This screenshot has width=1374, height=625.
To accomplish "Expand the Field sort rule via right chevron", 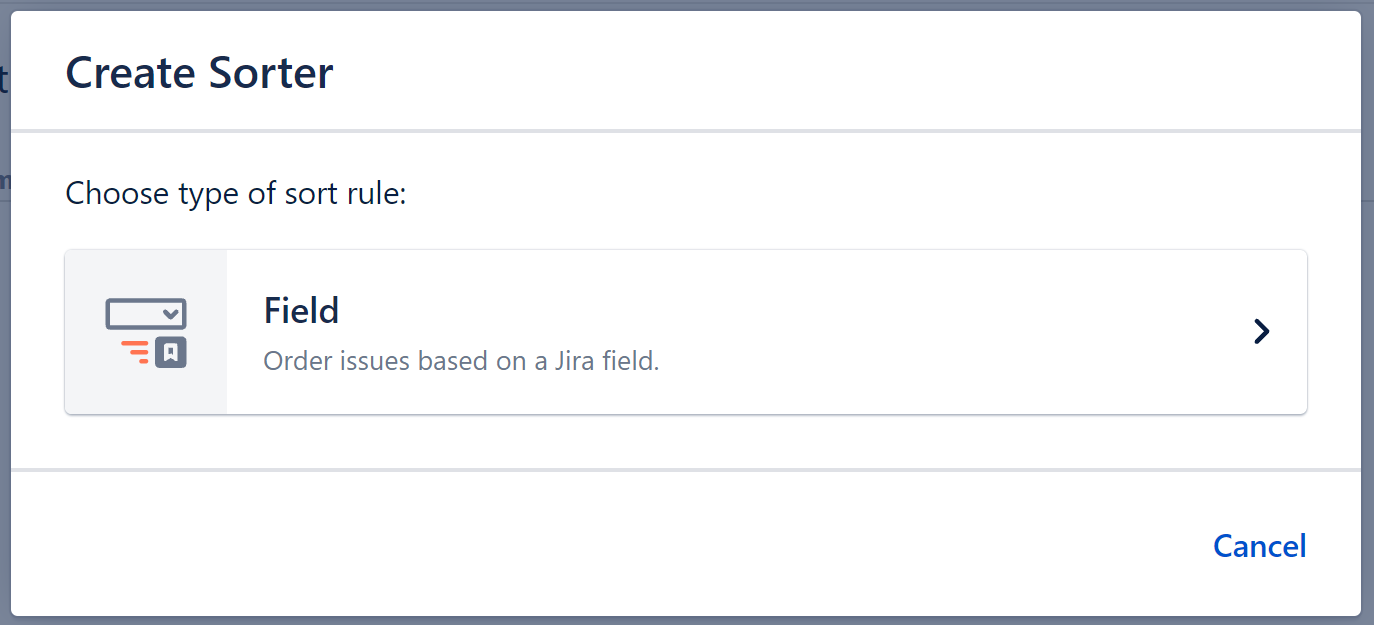I will tap(1261, 331).
